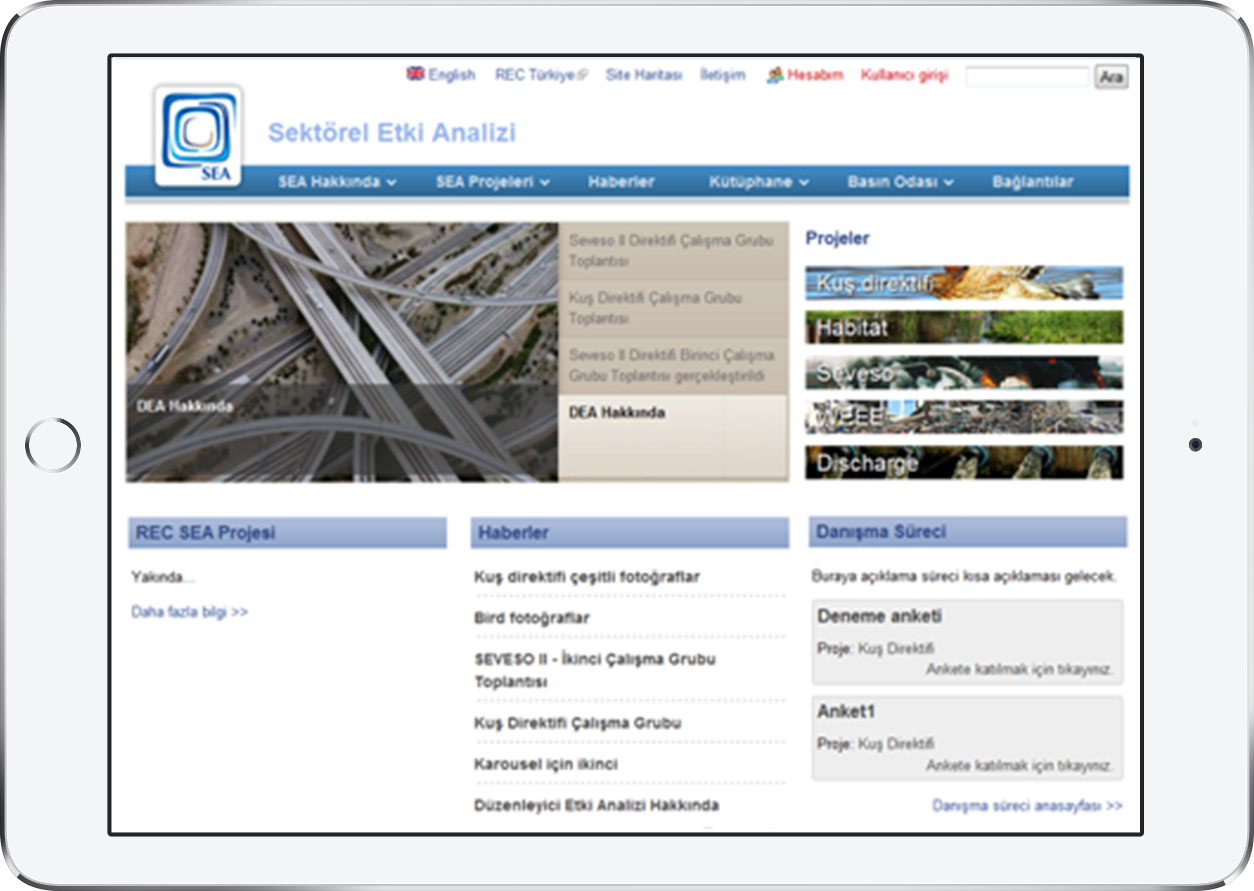Click the highway interchange carousel image
1254x891 pixels.
[x=342, y=352]
